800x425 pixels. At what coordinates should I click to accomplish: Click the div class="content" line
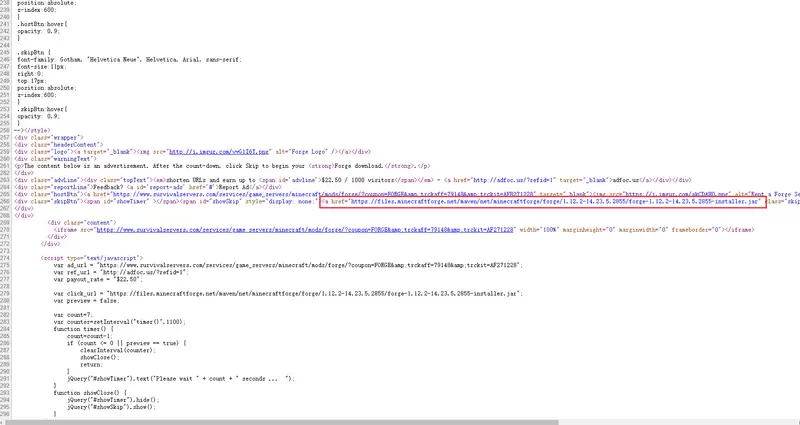click(x=82, y=222)
